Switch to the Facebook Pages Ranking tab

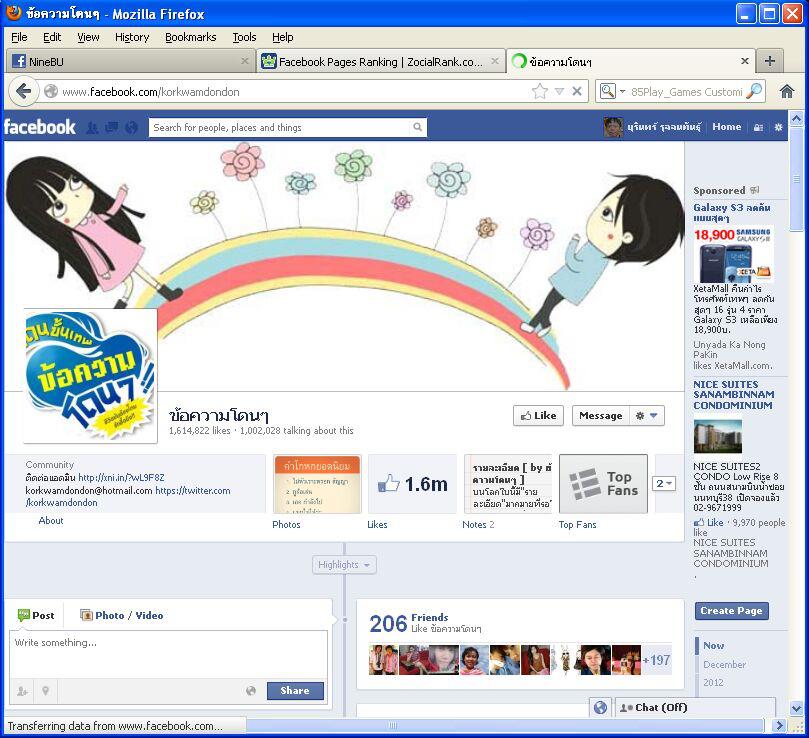pos(379,61)
